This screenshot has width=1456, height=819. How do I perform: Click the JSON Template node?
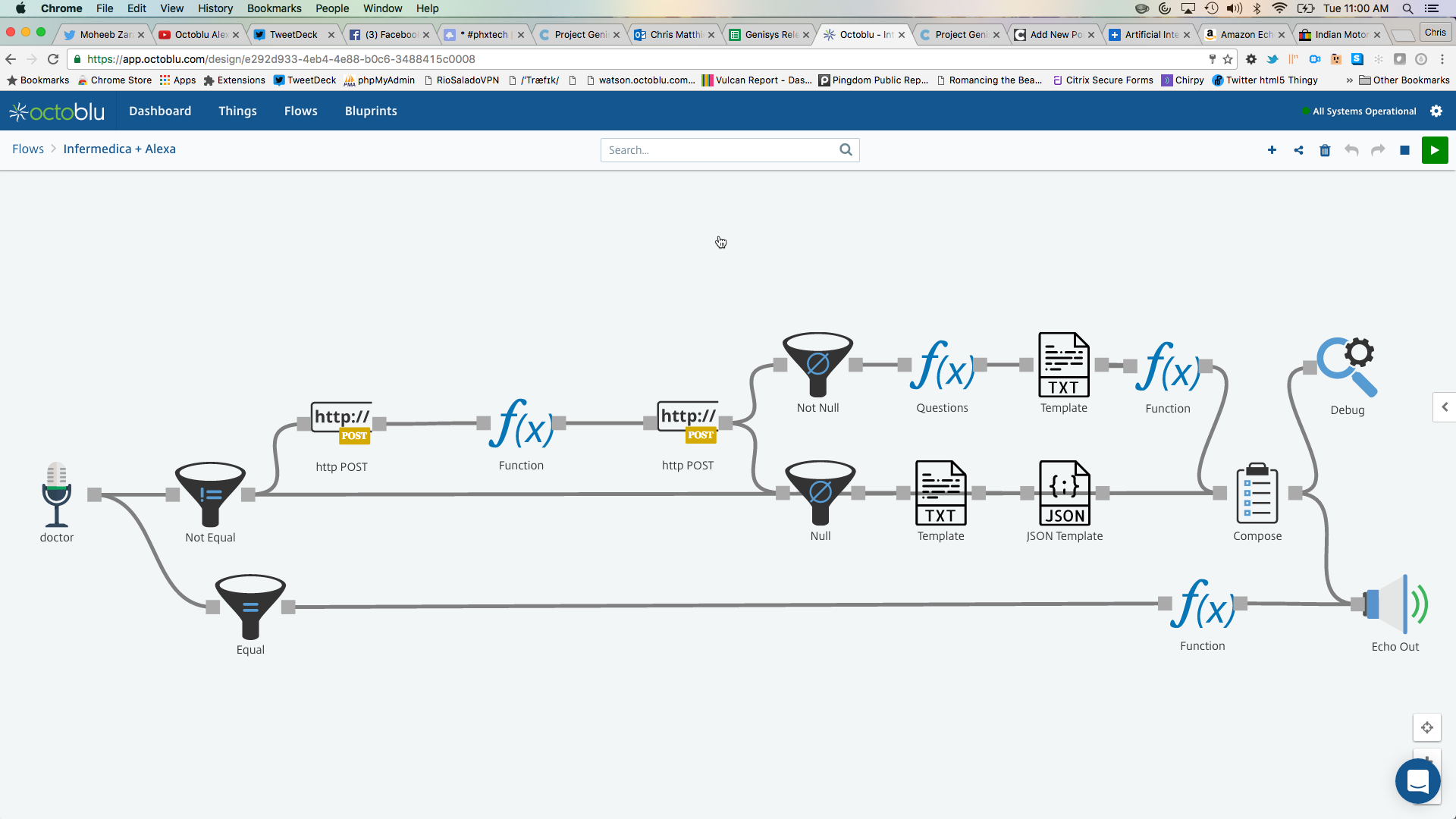1064,493
